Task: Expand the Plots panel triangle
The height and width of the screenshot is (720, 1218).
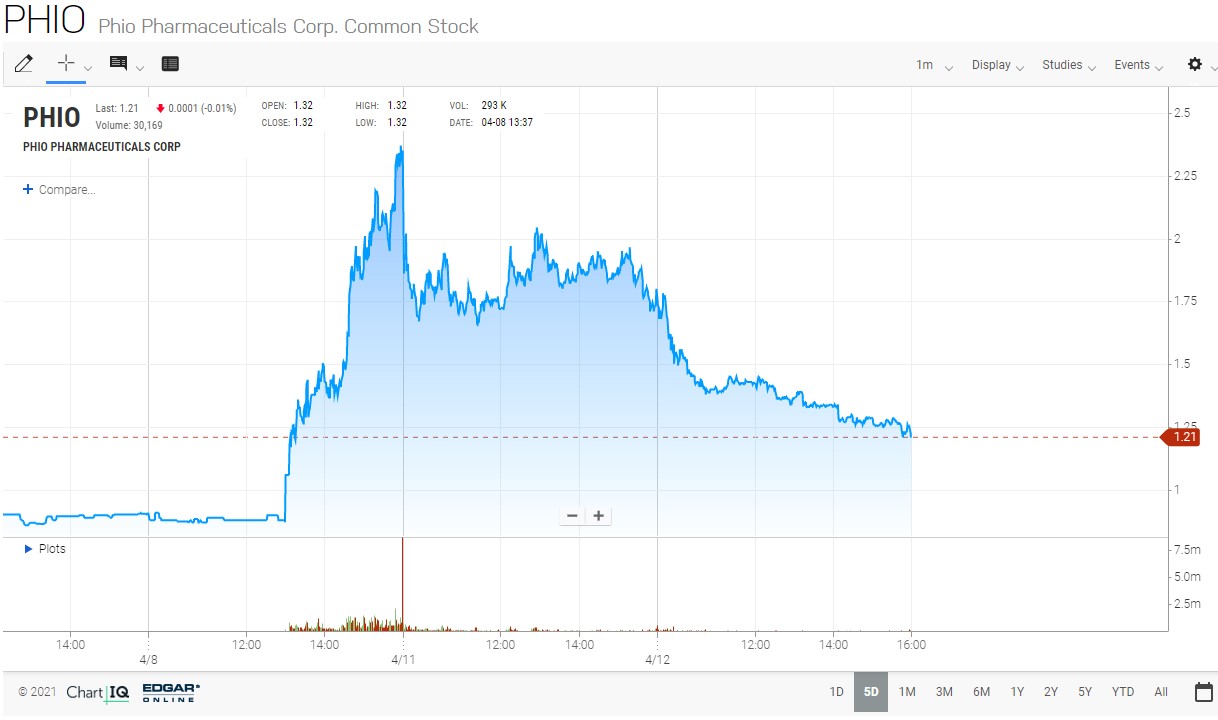Action: 28,549
